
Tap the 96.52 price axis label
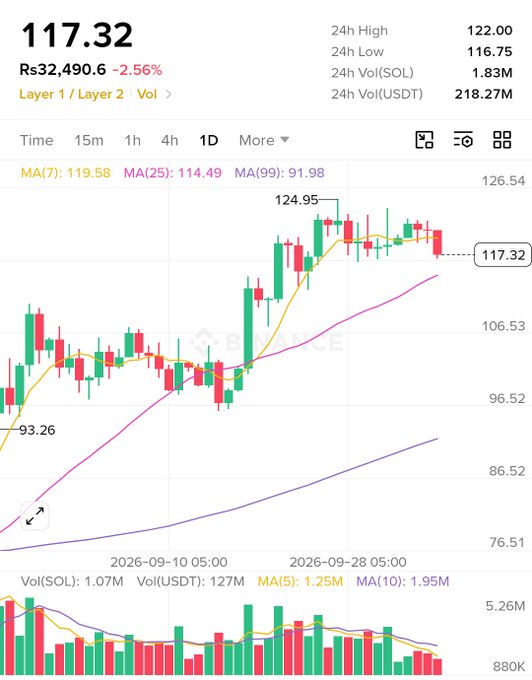pyautogui.click(x=507, y=399)
